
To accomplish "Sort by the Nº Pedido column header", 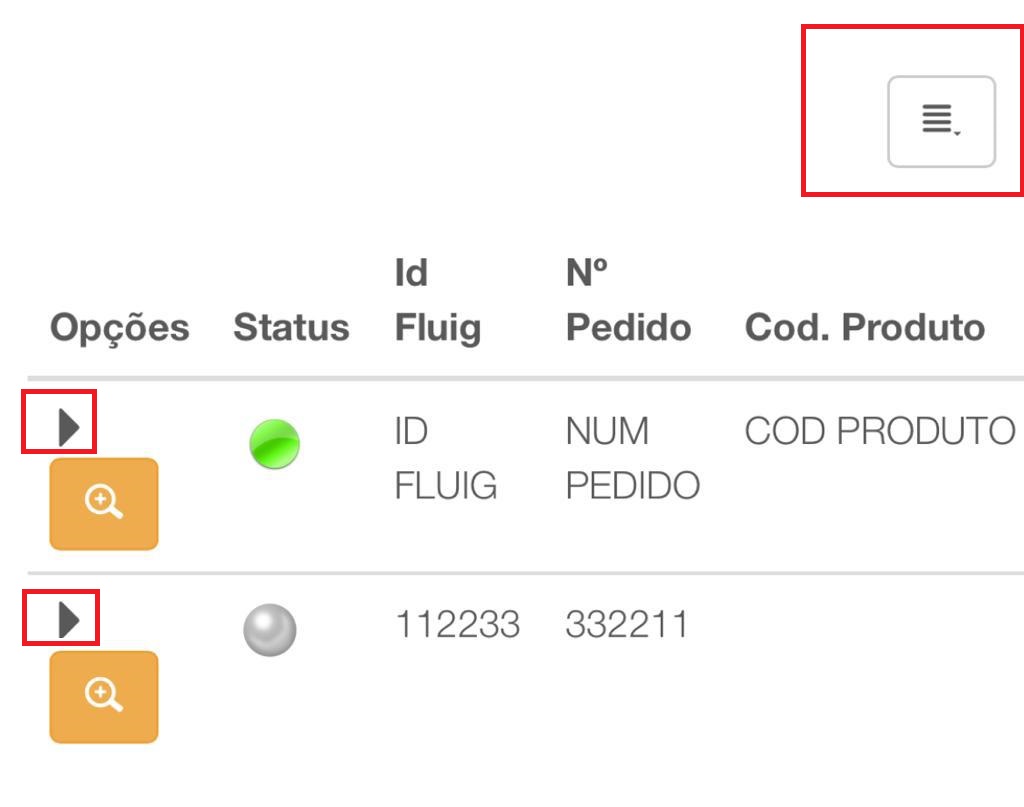I will pyautogui.click(x=628, y=300).
